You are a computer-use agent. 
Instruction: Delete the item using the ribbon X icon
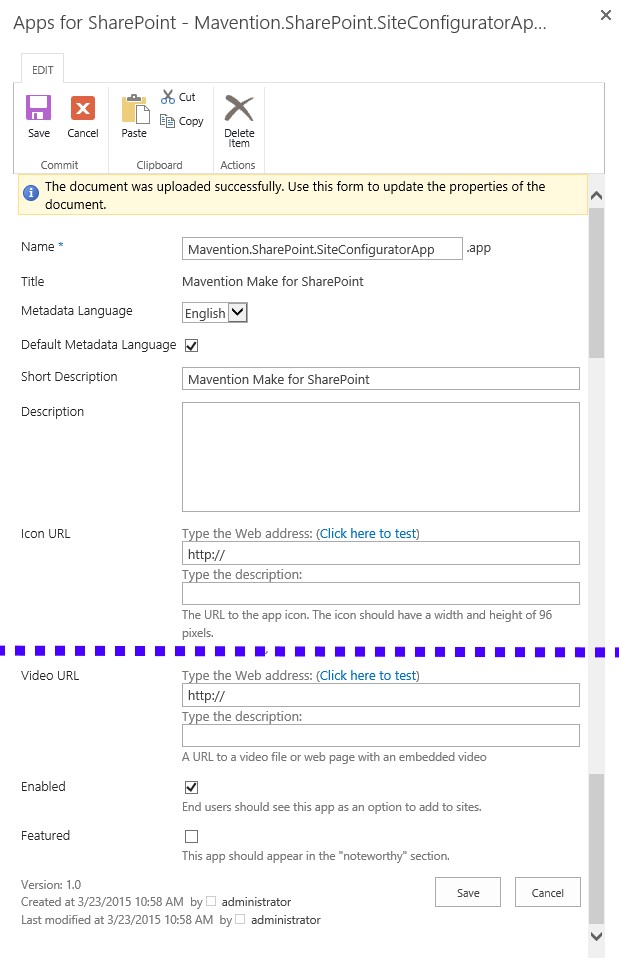238,109
